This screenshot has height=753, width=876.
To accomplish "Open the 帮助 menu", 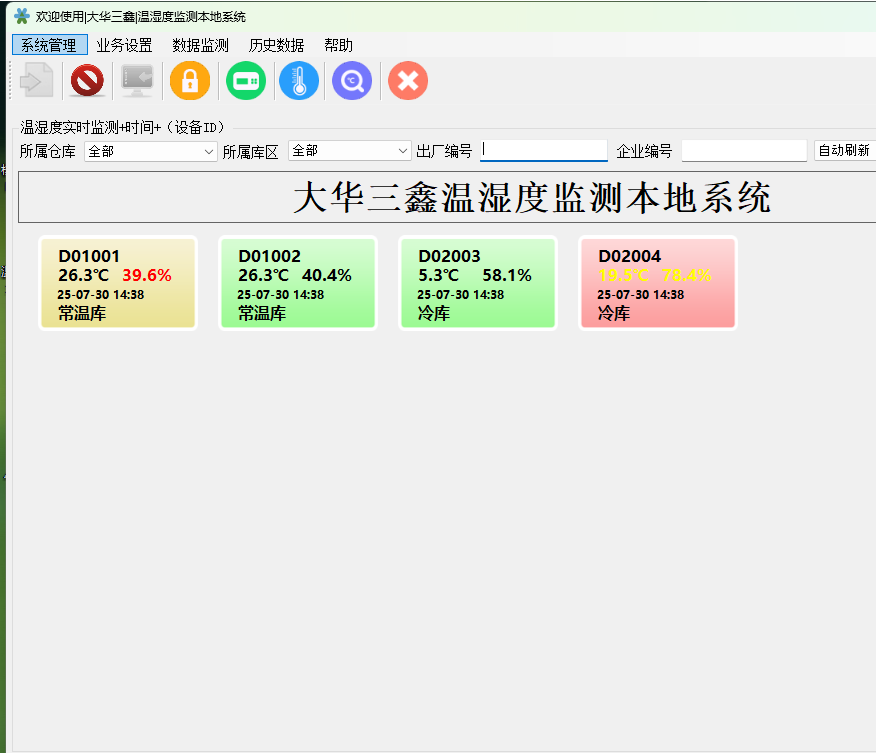I will [338, 45].
